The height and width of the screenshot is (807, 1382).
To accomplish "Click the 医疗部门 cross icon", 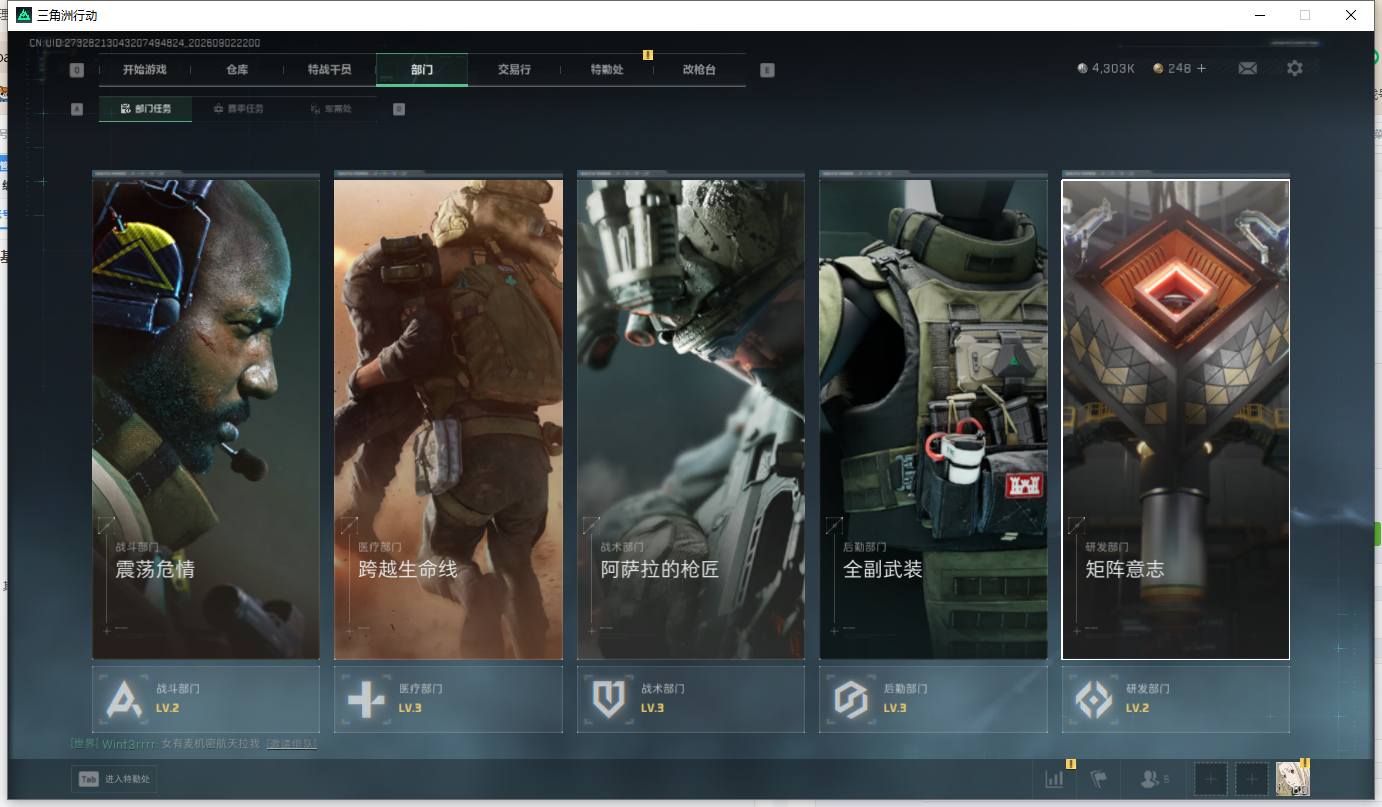I will coord(366,699).
